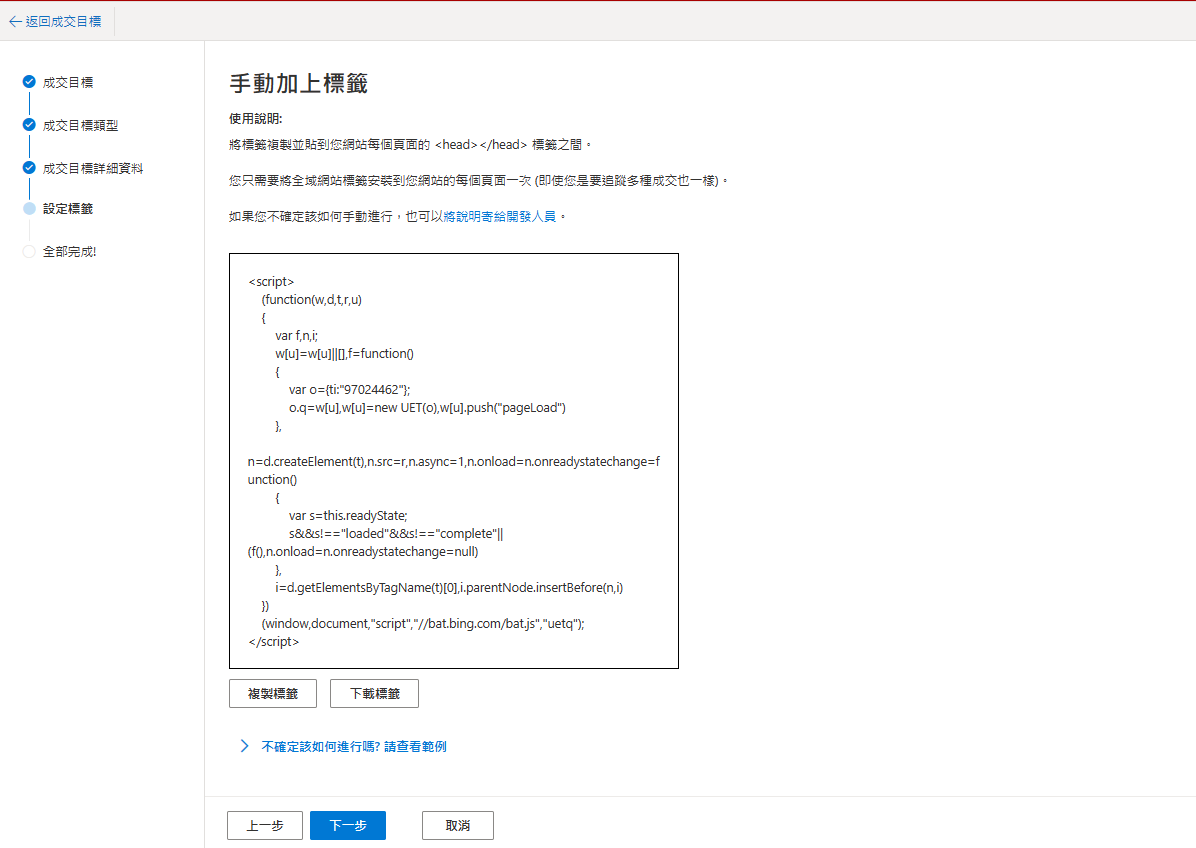
Task: Click the line var o={ti:"97024462"};
Action: coord(349,390)
